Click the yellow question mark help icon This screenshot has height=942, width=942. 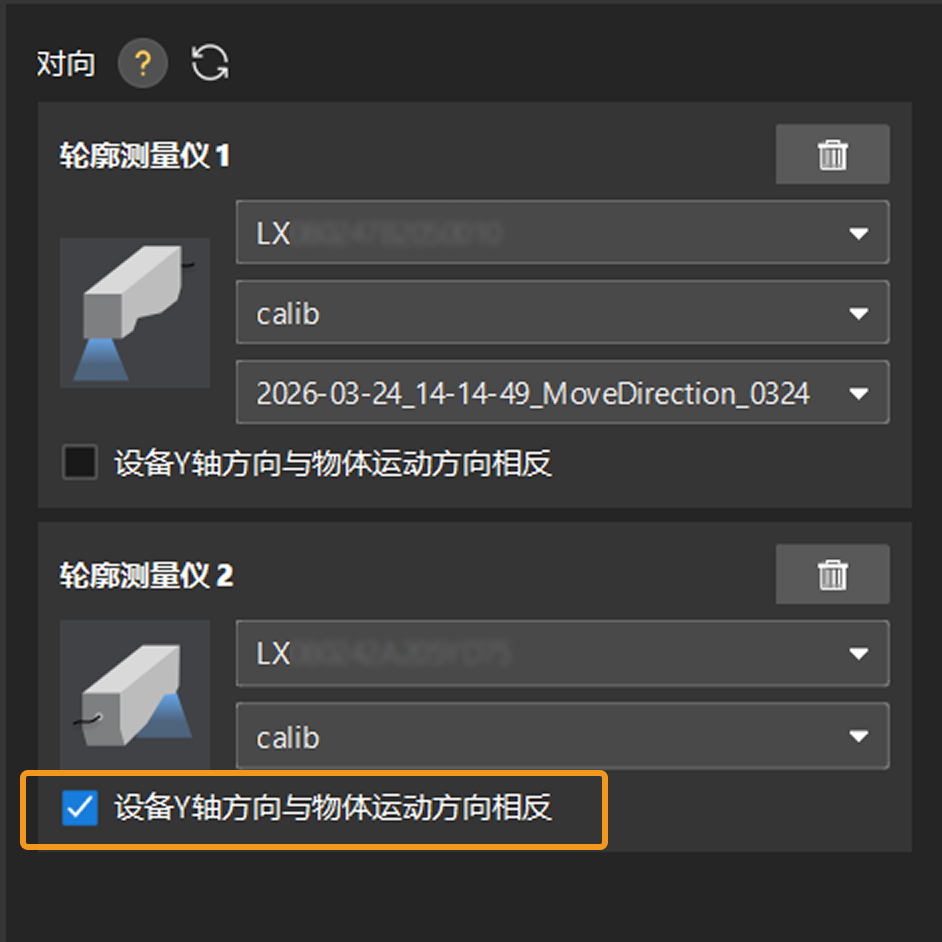(x=142, y=63)
